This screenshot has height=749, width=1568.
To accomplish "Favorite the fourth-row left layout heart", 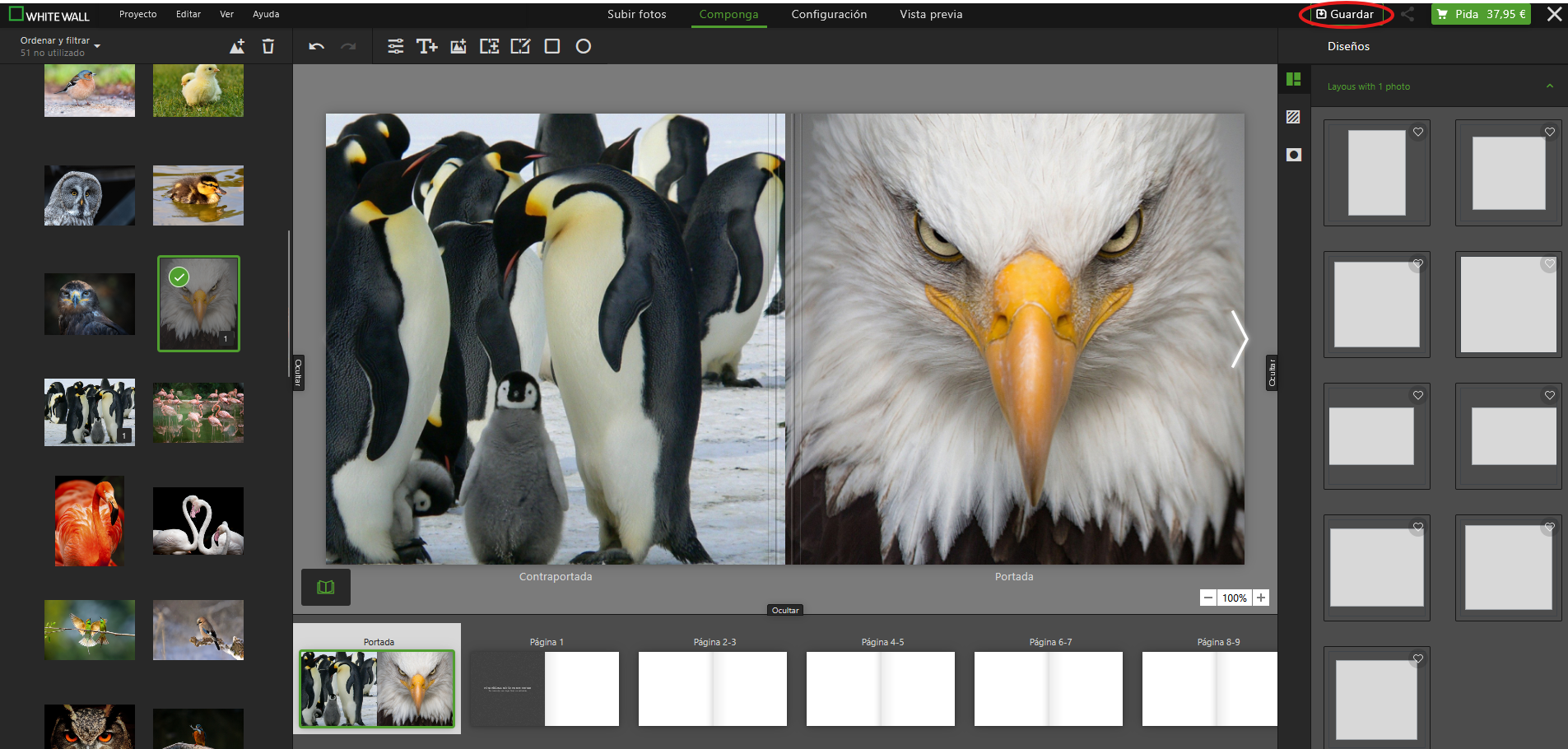I will [1418, 527].
